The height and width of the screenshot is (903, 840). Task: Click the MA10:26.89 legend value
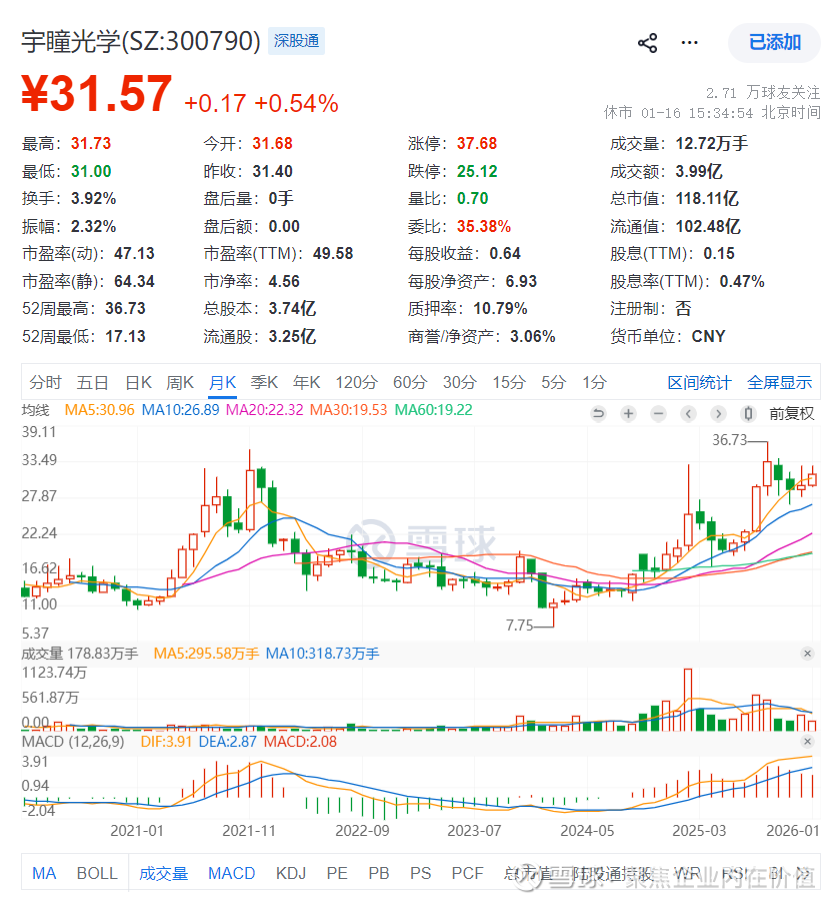coord(180,410)
